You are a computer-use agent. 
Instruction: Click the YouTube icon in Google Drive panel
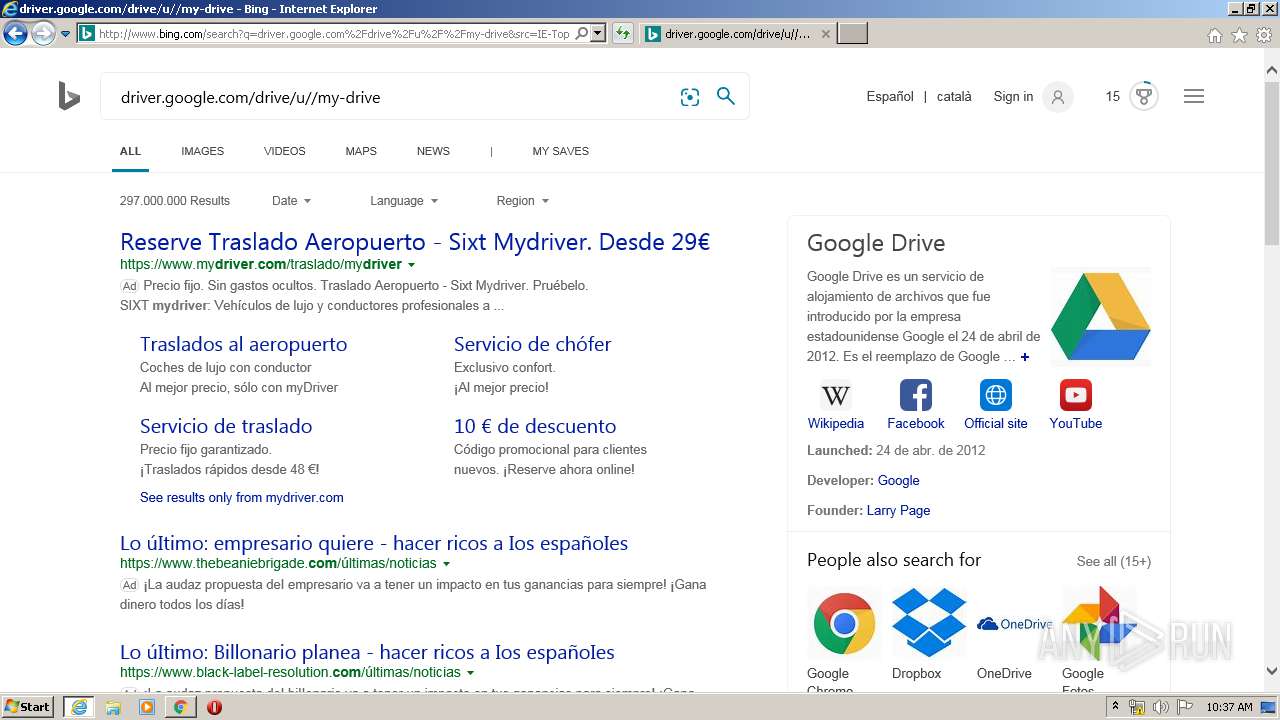(1076, 395)
